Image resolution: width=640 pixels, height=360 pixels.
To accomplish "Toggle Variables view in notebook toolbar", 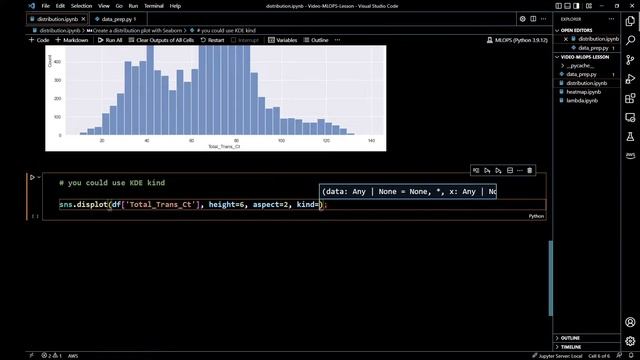I will click(282, 40).
